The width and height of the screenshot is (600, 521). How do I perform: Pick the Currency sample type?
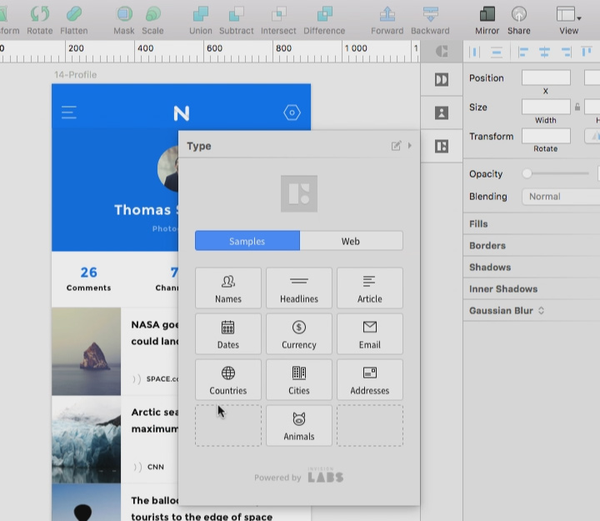tap(299, 333)
